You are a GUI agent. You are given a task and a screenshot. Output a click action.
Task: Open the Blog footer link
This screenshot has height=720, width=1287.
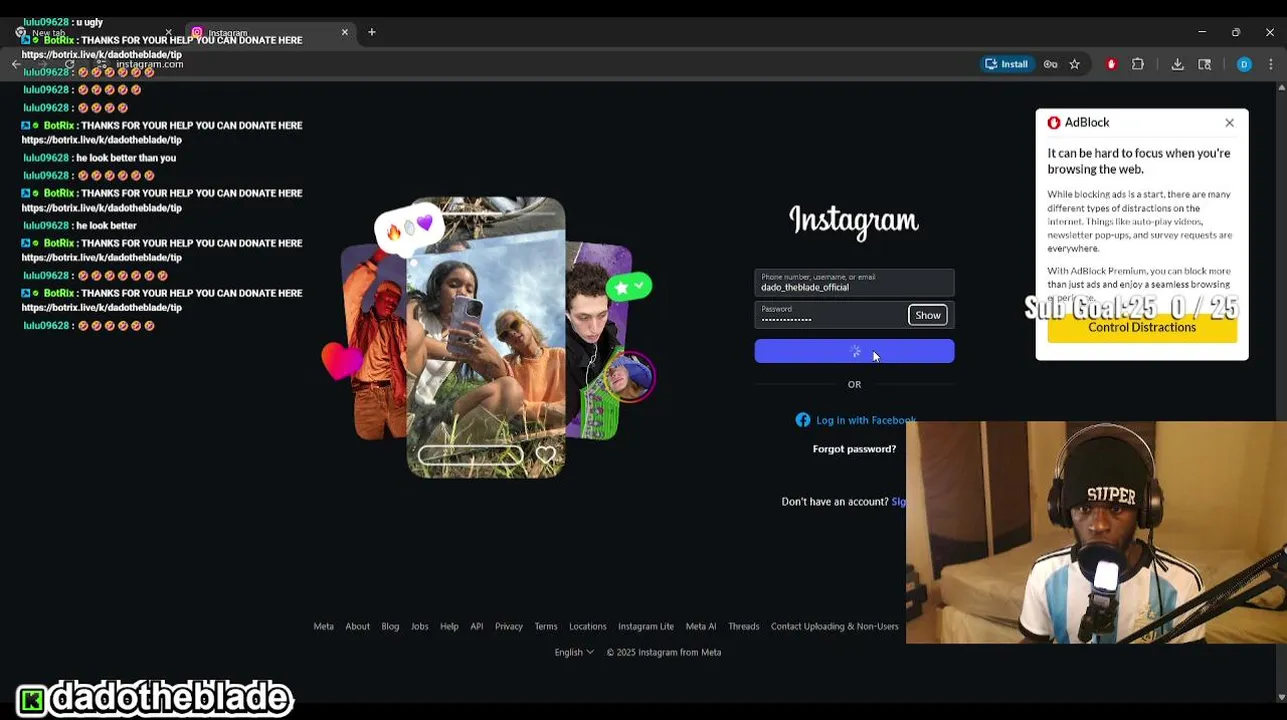[x=390, y=627]
